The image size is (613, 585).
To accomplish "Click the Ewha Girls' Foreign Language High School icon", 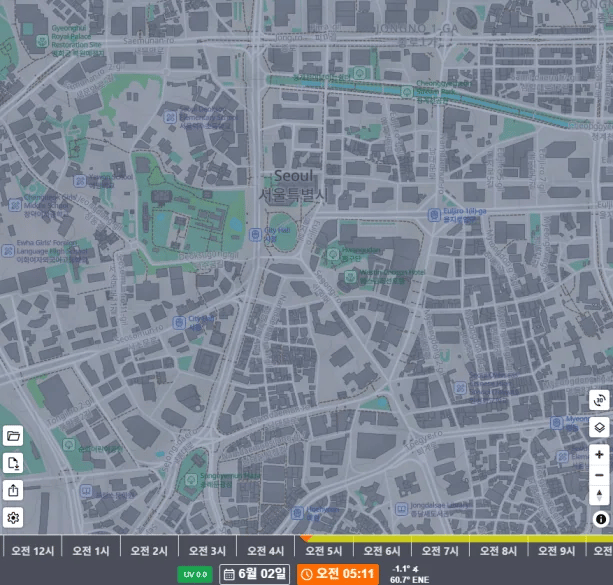I will point(8,251).
